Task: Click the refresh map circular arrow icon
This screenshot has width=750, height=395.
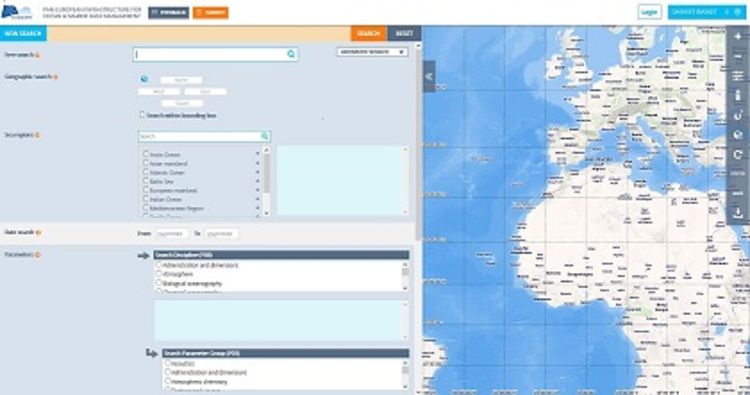Action: 738,154
